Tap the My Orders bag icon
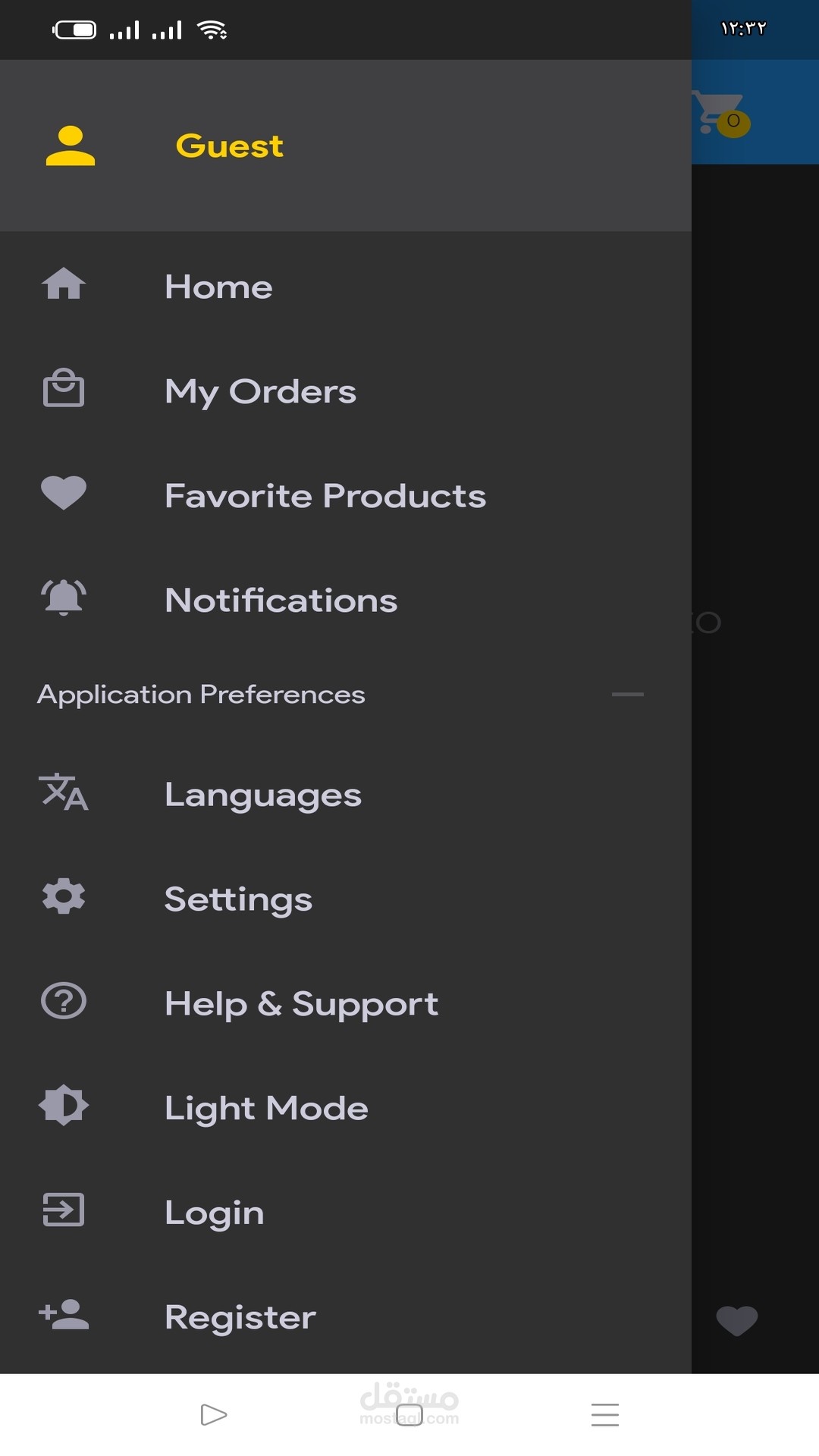 tap(64, 388)
